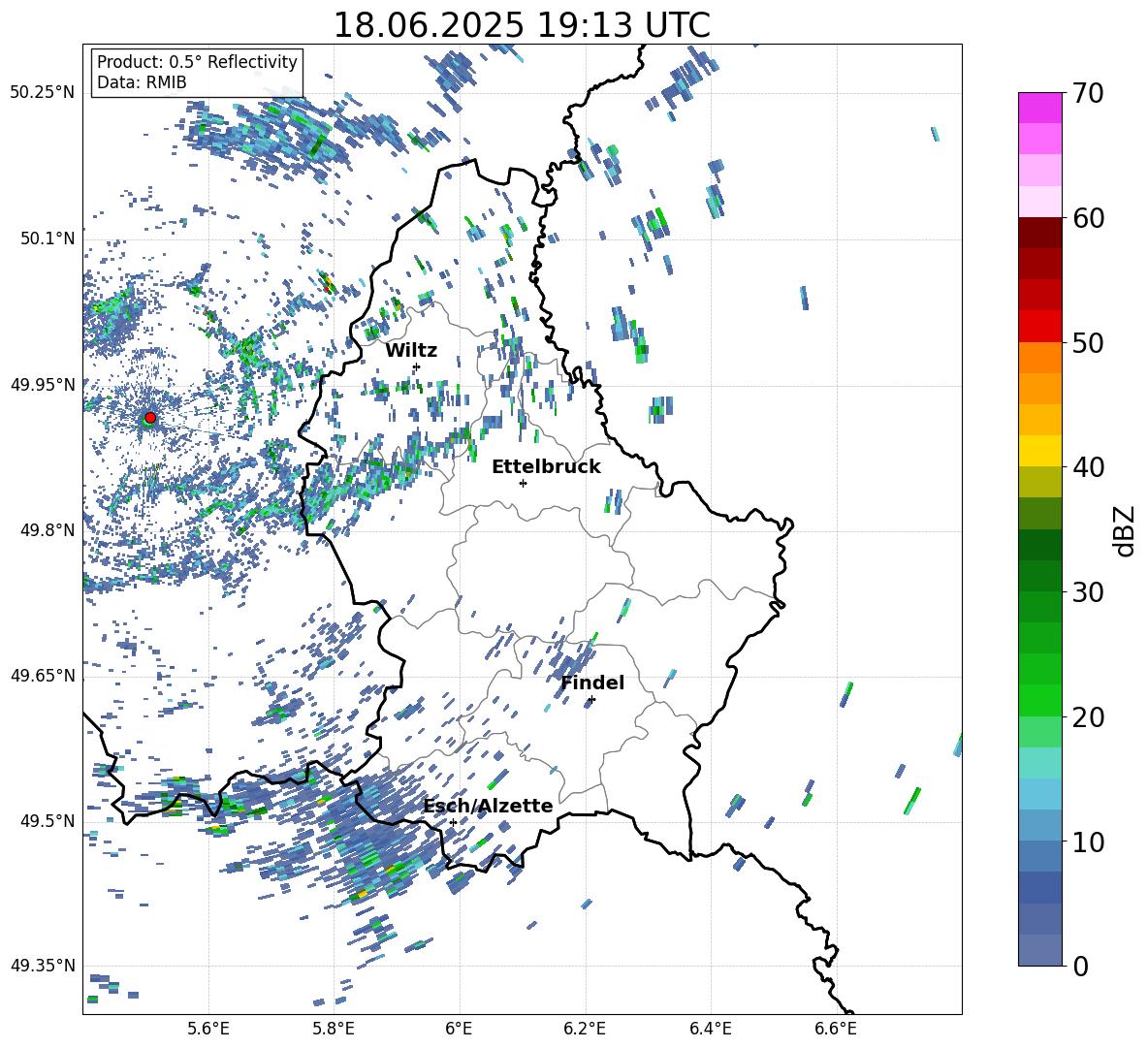Click the 6.4°E longitude label

click(x=710, y=1029)
